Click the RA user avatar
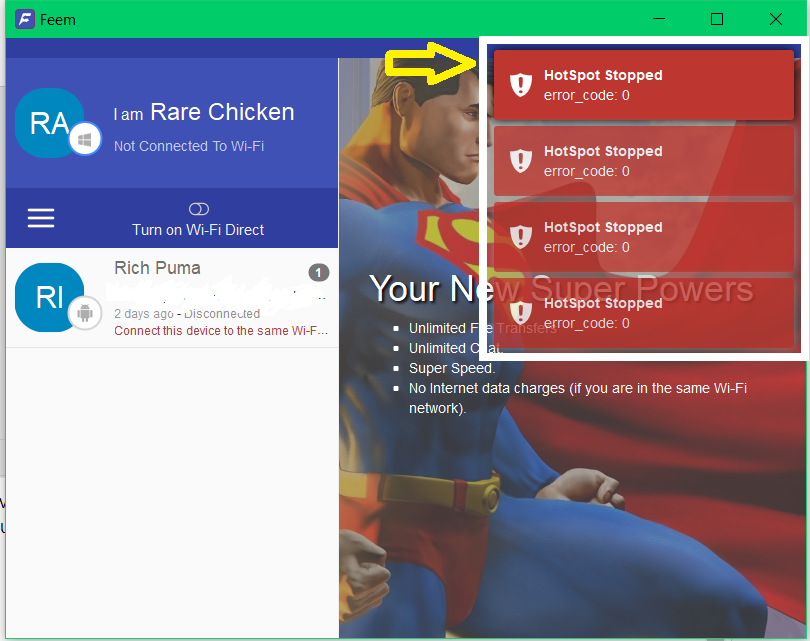 pos(50,123)
